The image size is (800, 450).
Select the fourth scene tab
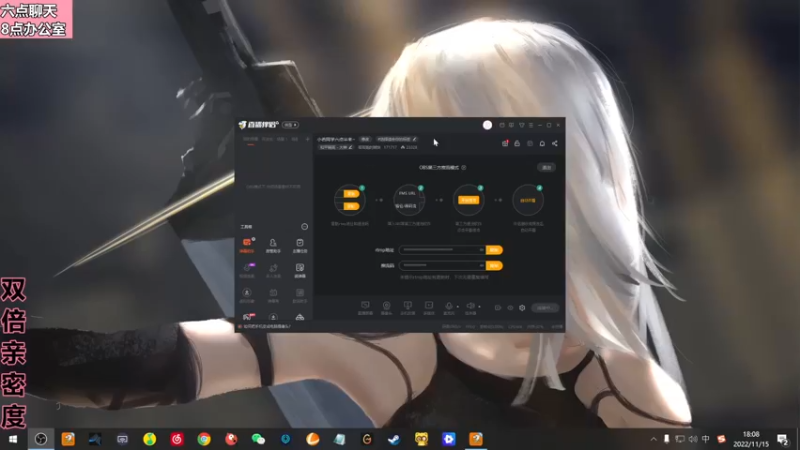point(295,139)
